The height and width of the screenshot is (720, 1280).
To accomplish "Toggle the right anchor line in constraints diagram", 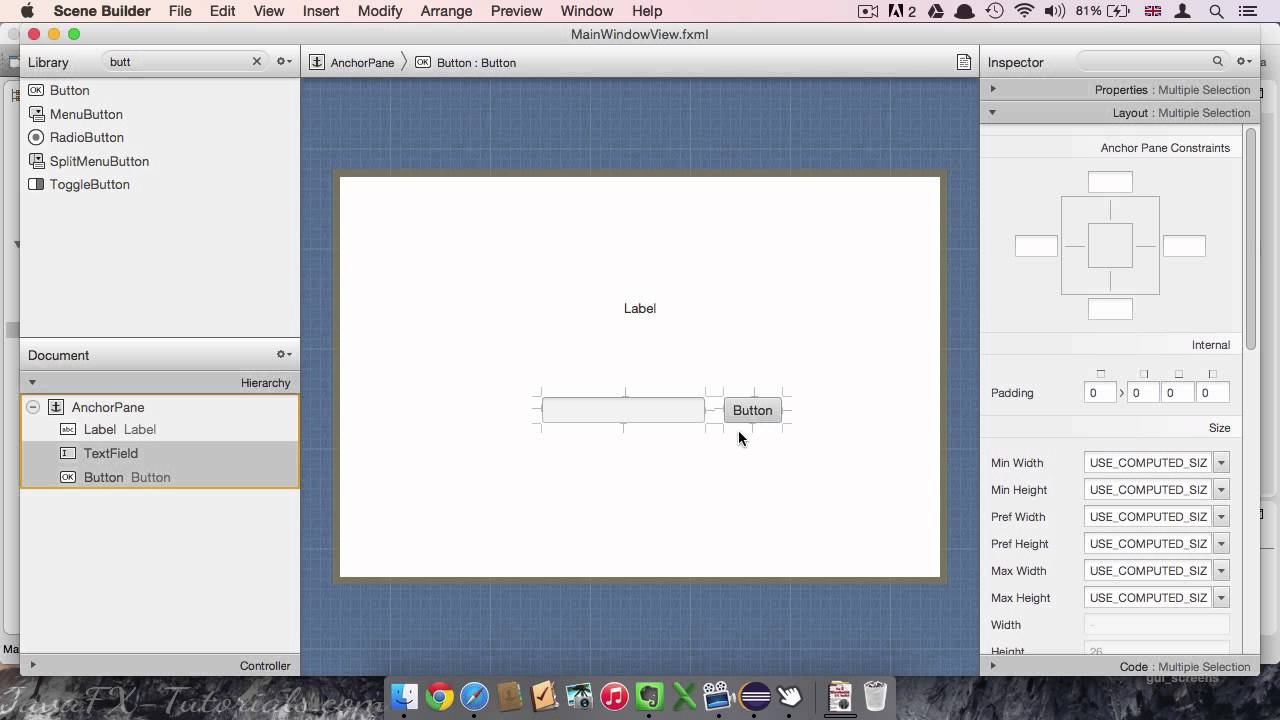I will [x=1146, y=246].
